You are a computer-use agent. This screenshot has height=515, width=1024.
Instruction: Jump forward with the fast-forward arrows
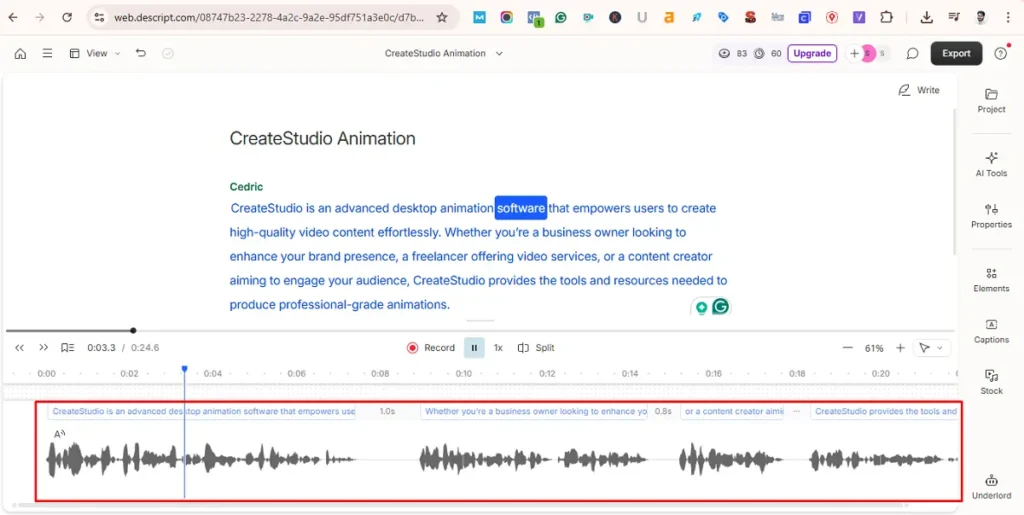coord(44,347)
